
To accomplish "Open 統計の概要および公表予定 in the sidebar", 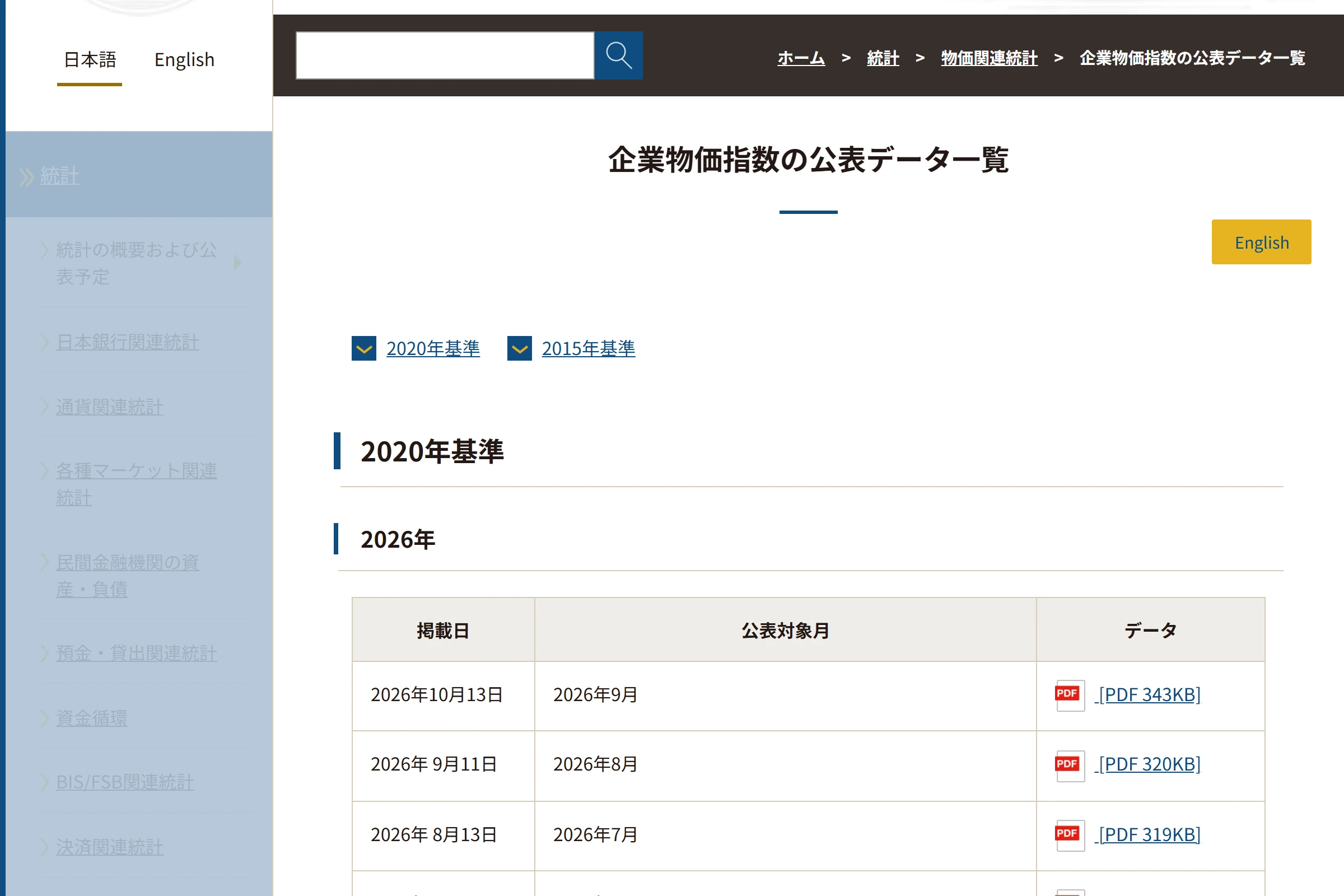I will click(x=136, y=263).
